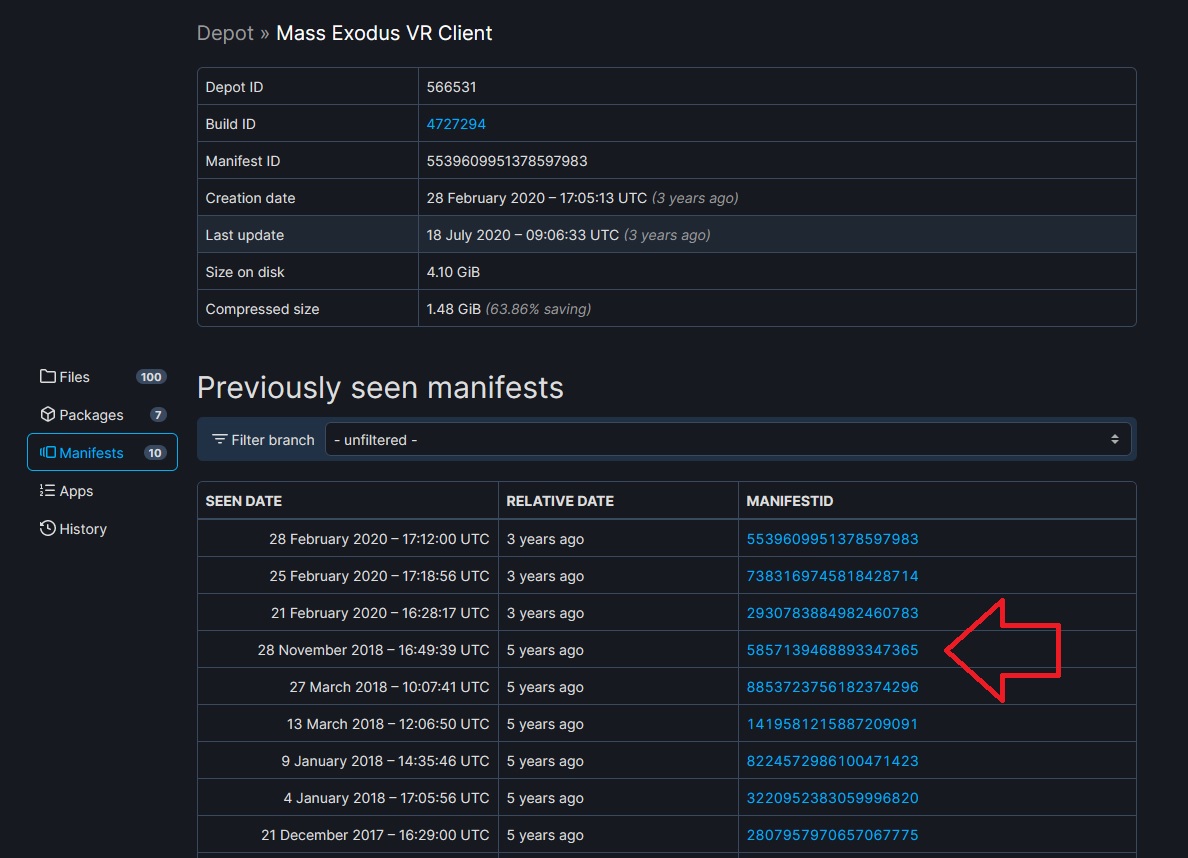Open manifest 8853723756182374296
Screen dimensions: 1188x858
click(832, 687)
